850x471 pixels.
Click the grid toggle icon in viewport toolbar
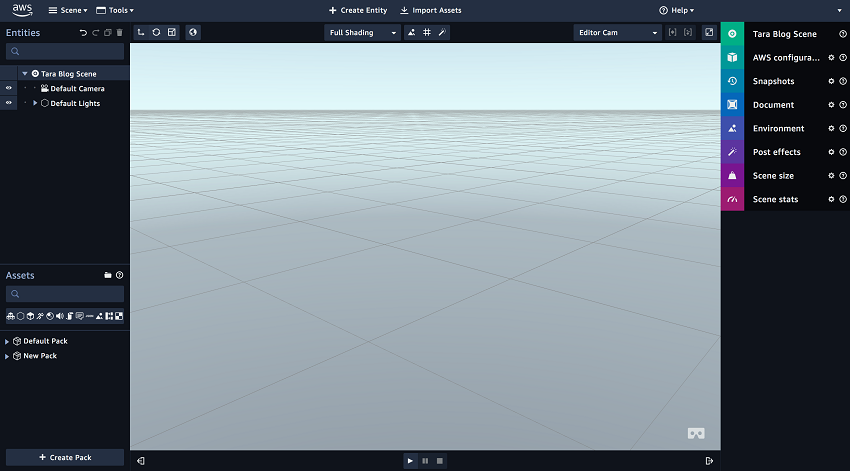427,32
